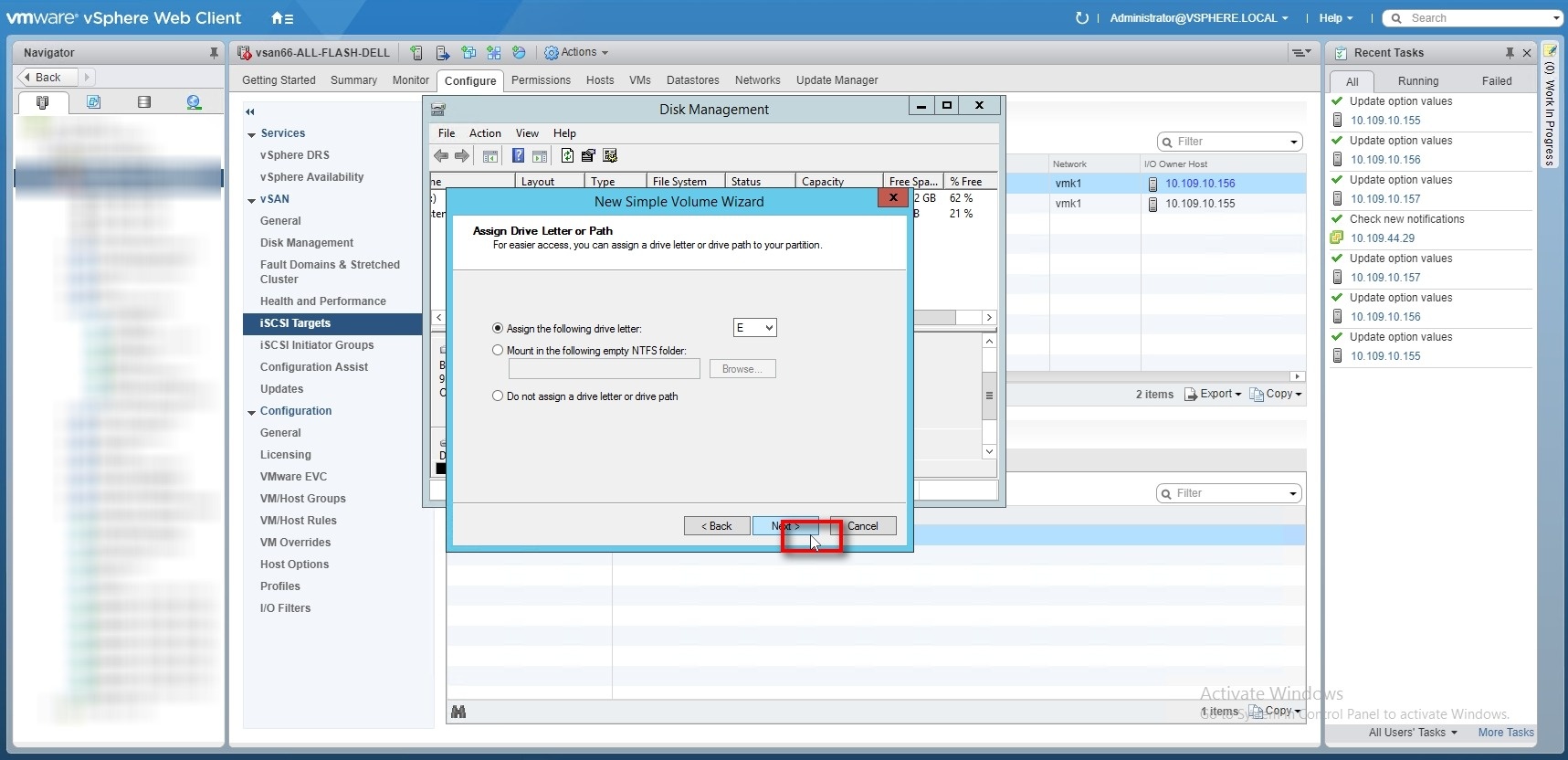Select 'Assign the following drive letter' option

click(498, 328)
